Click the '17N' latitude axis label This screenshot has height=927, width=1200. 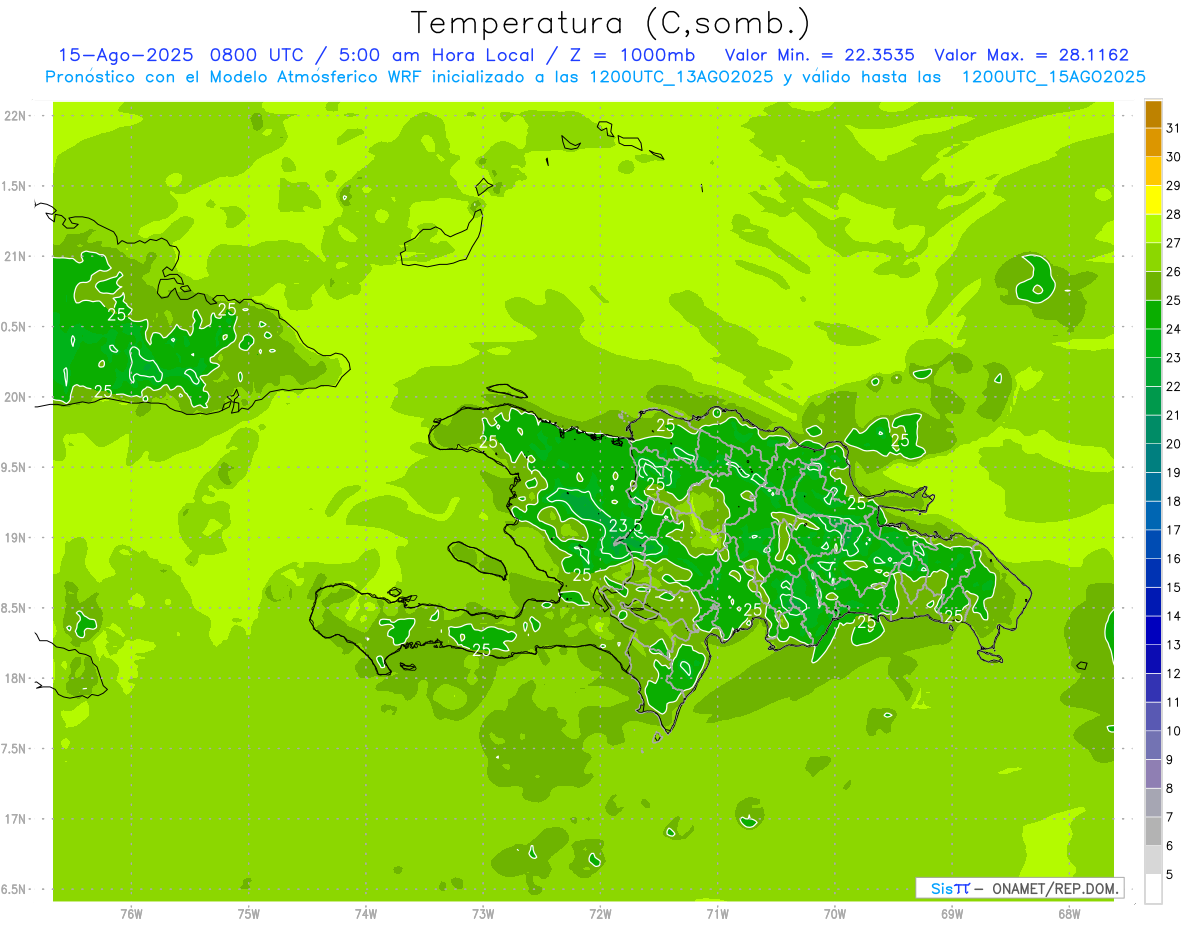click(x=16, y=819)
